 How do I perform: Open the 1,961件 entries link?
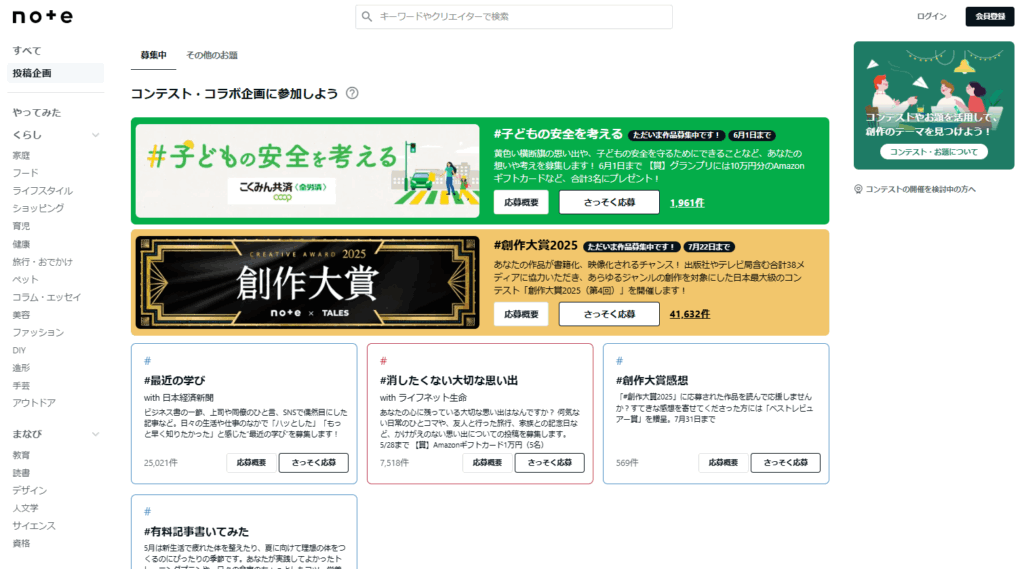pos(687,203)
